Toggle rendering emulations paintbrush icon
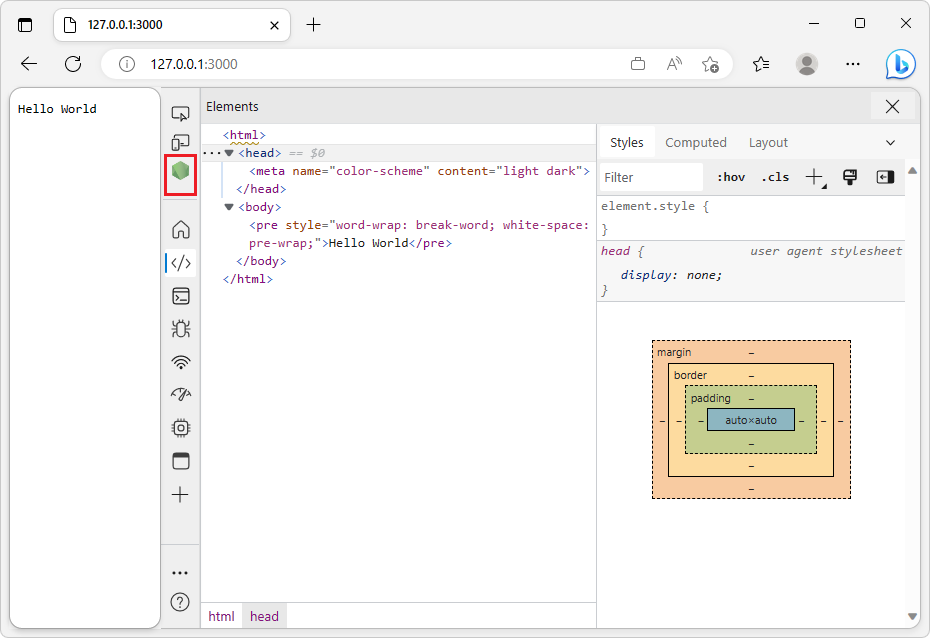The height and width of the screenshot is (638, 930). pyautogui.click(x=849, y=177)
